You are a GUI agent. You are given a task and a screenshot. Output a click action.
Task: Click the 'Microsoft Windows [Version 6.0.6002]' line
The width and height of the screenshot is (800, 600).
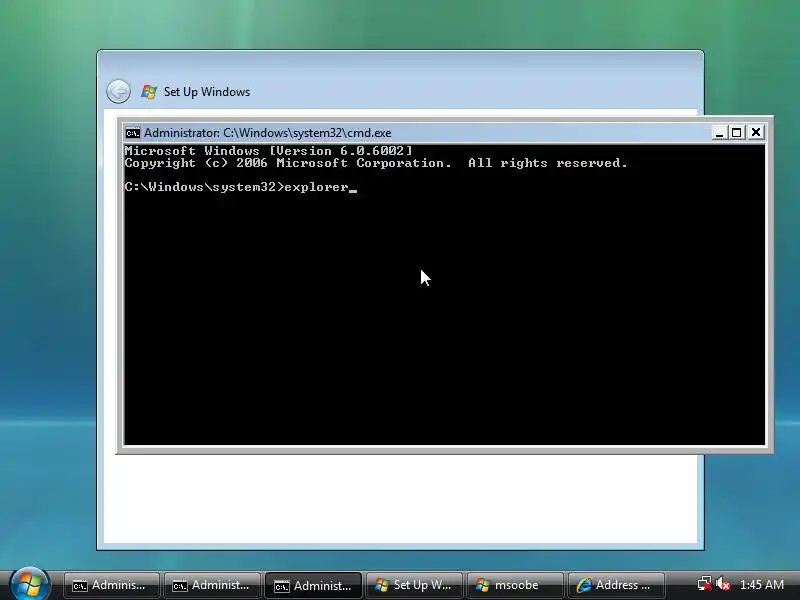pos(268,151)
